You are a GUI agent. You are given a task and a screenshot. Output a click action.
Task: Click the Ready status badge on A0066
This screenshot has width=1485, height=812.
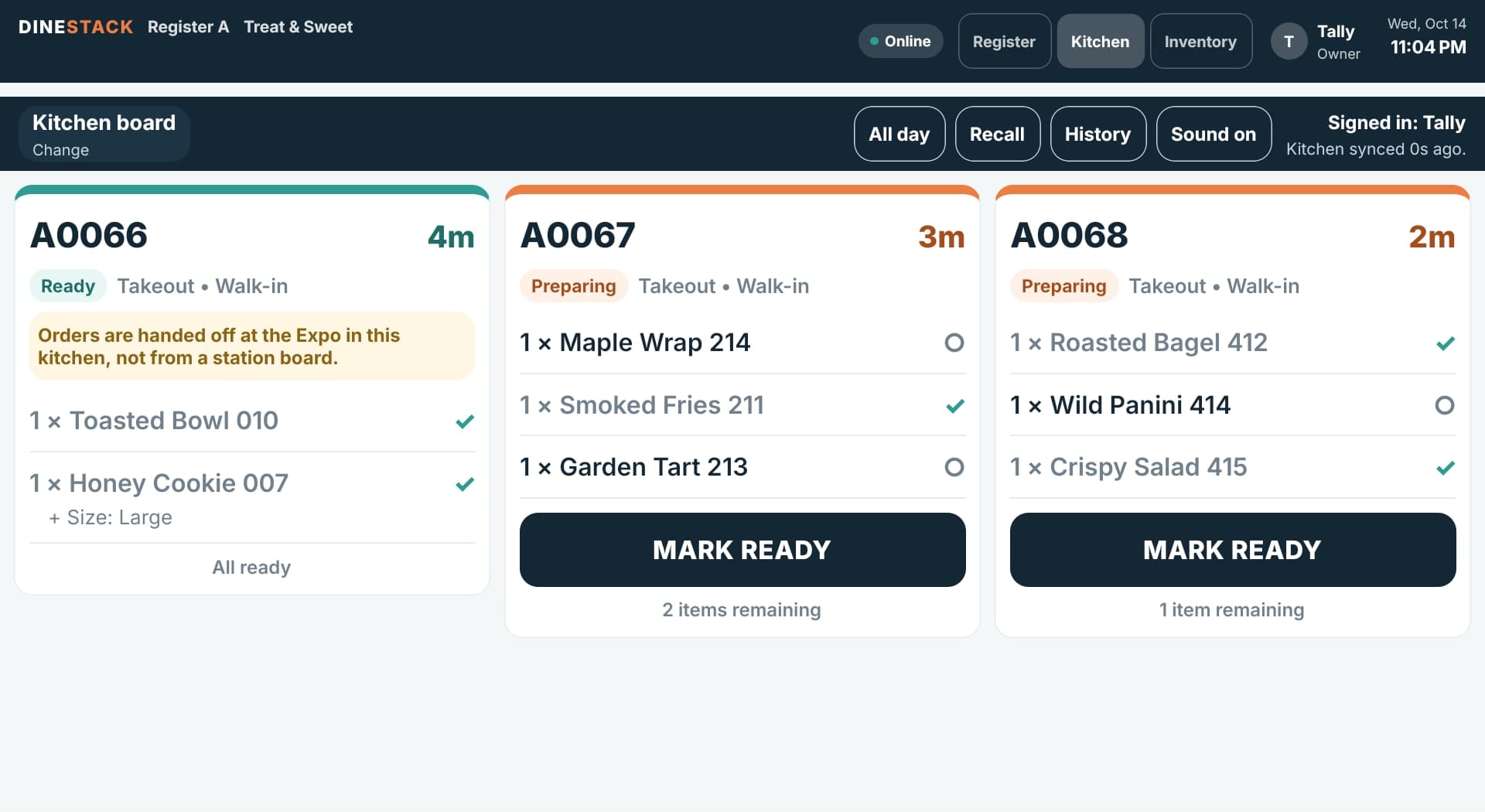68,286
